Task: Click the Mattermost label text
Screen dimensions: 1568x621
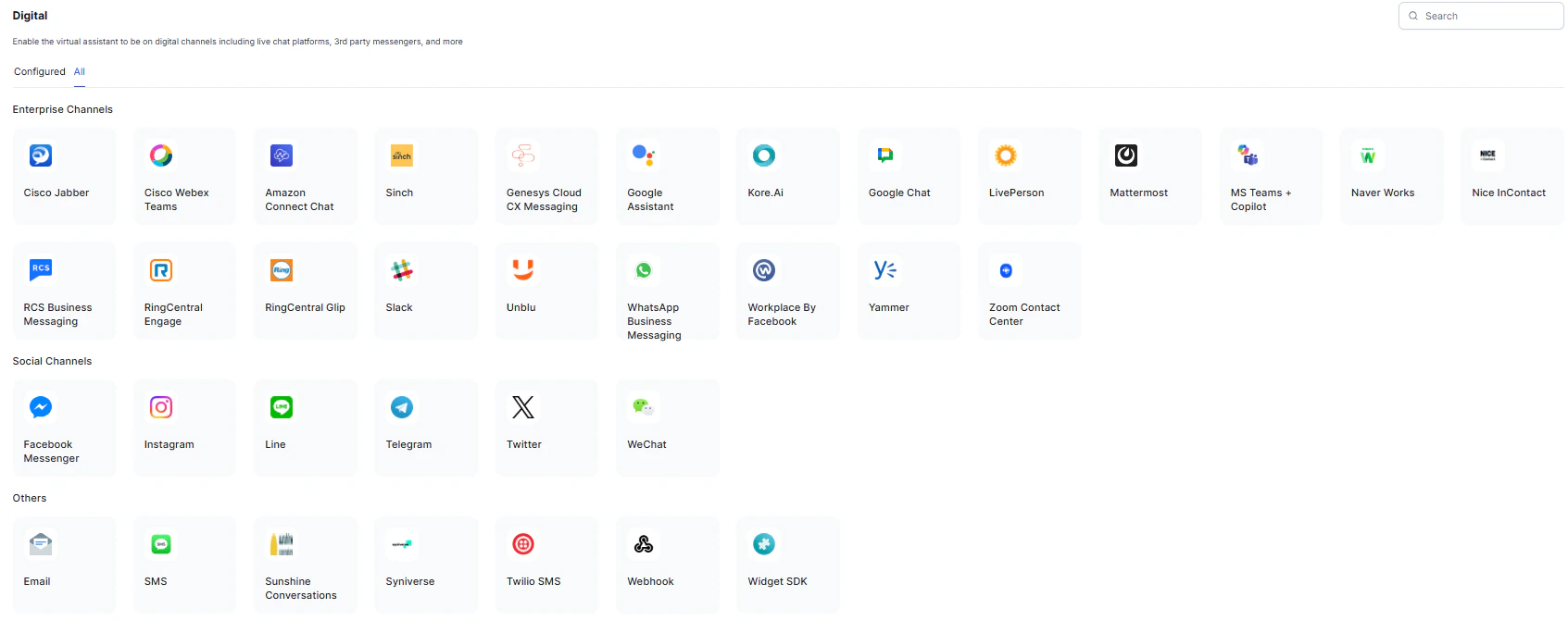Action: [1139, 193]
